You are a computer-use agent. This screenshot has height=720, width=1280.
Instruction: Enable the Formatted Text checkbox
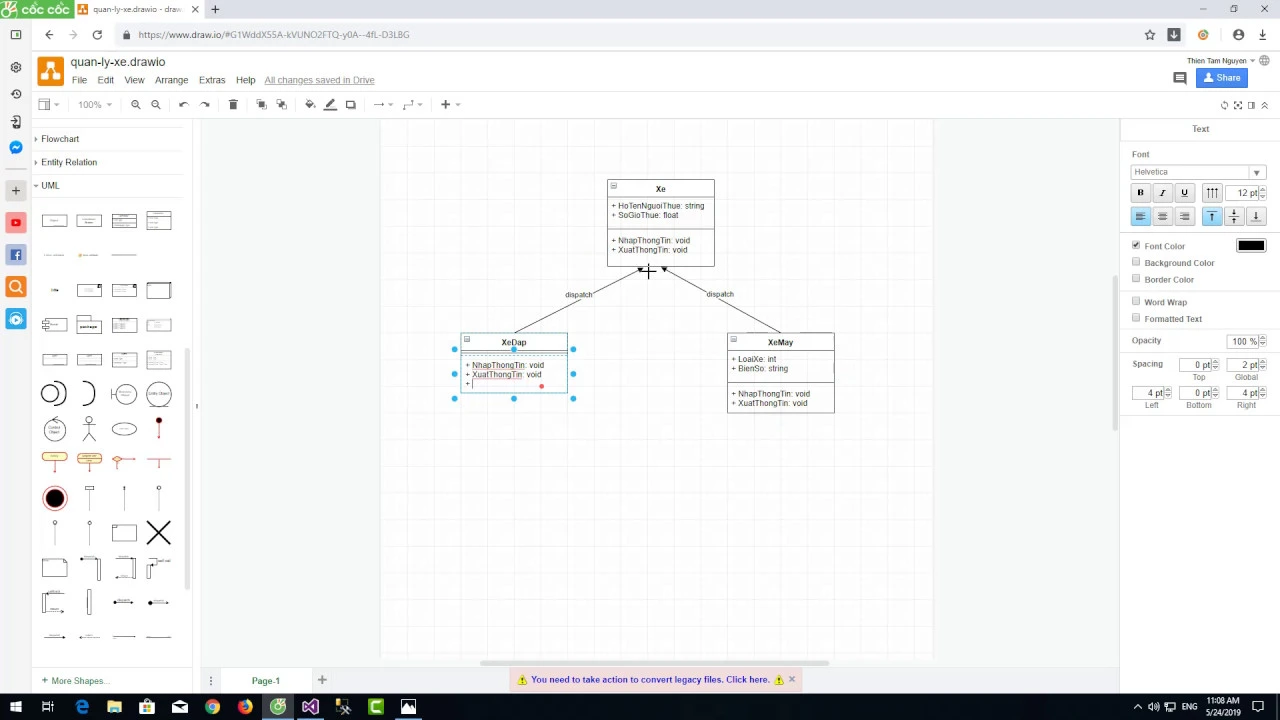pos(1136,318)
